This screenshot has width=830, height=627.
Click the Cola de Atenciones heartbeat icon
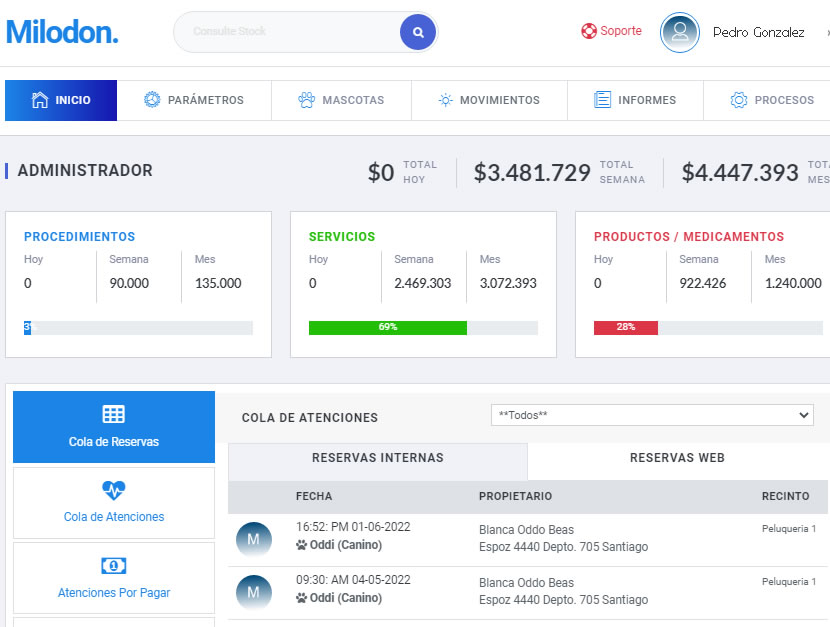pyautogui.click(x=114, y=490)
